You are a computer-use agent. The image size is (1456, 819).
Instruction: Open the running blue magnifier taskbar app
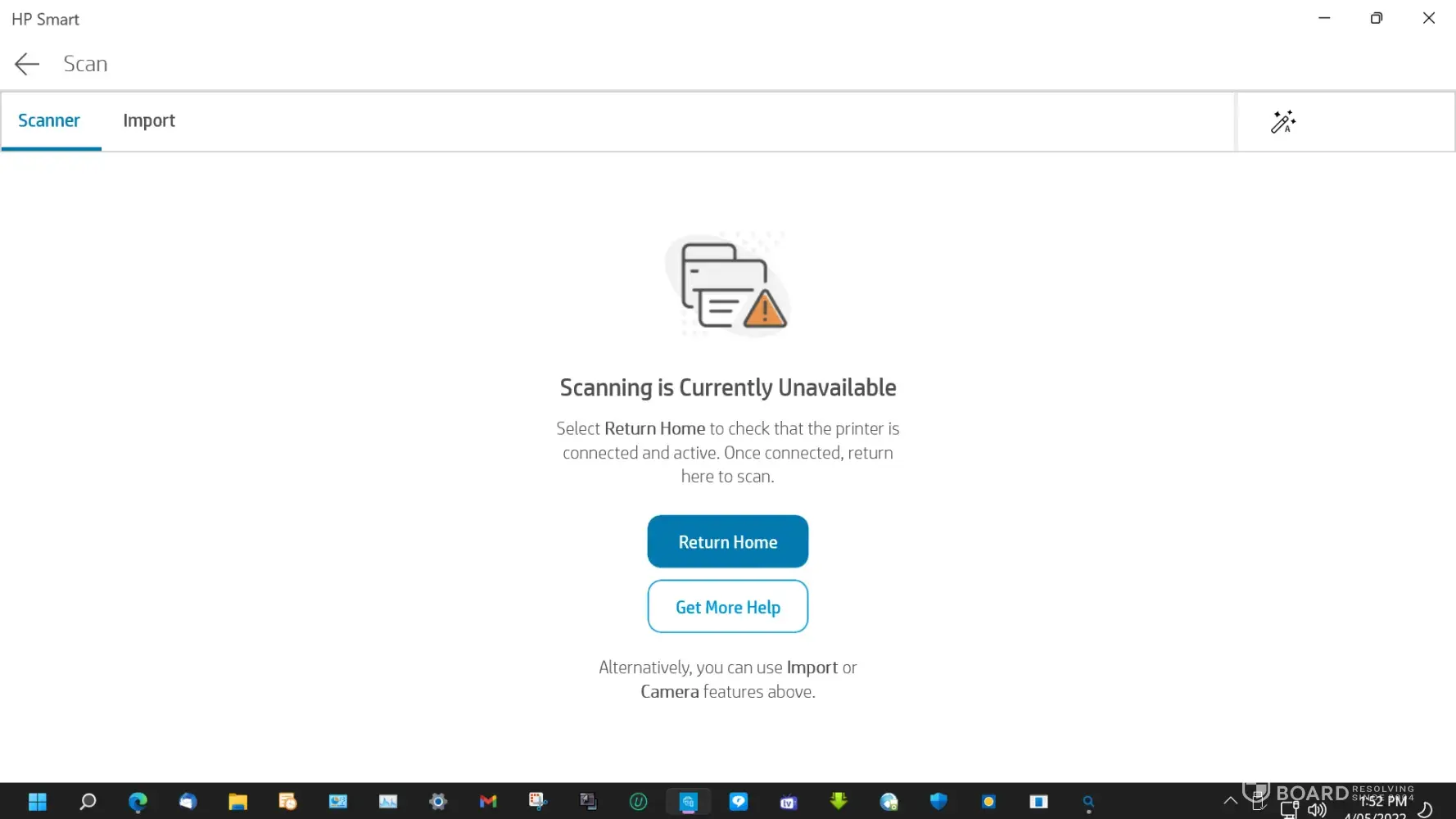tap(1088, 802)
